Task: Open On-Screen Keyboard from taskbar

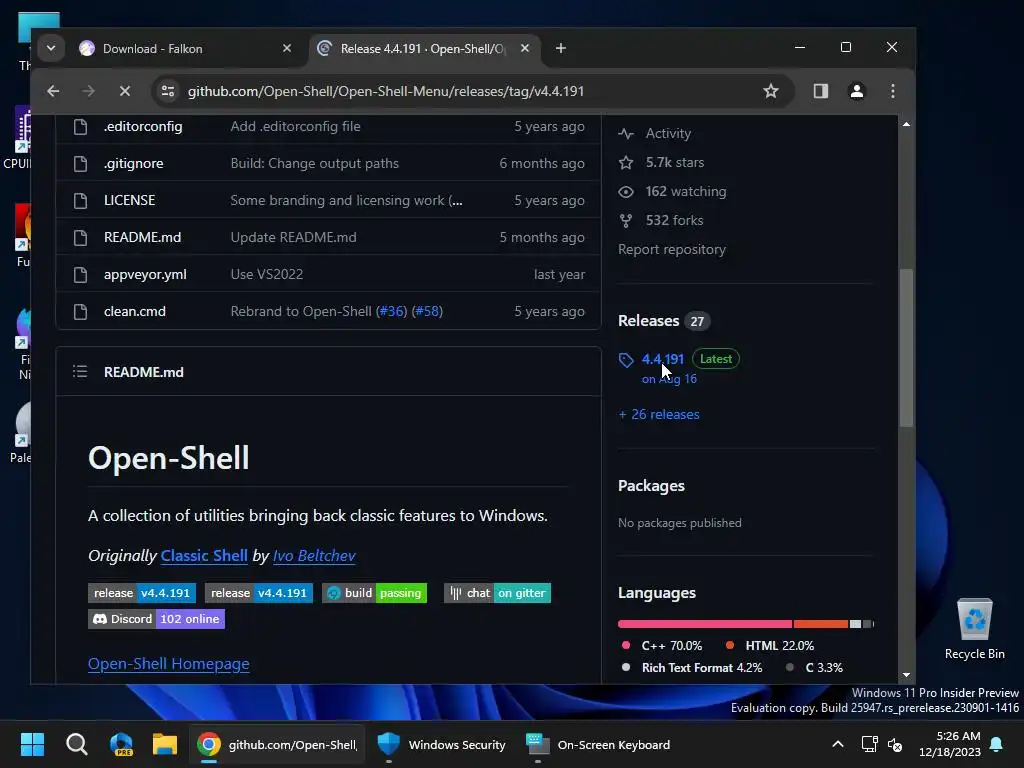Action: [598, 744]
